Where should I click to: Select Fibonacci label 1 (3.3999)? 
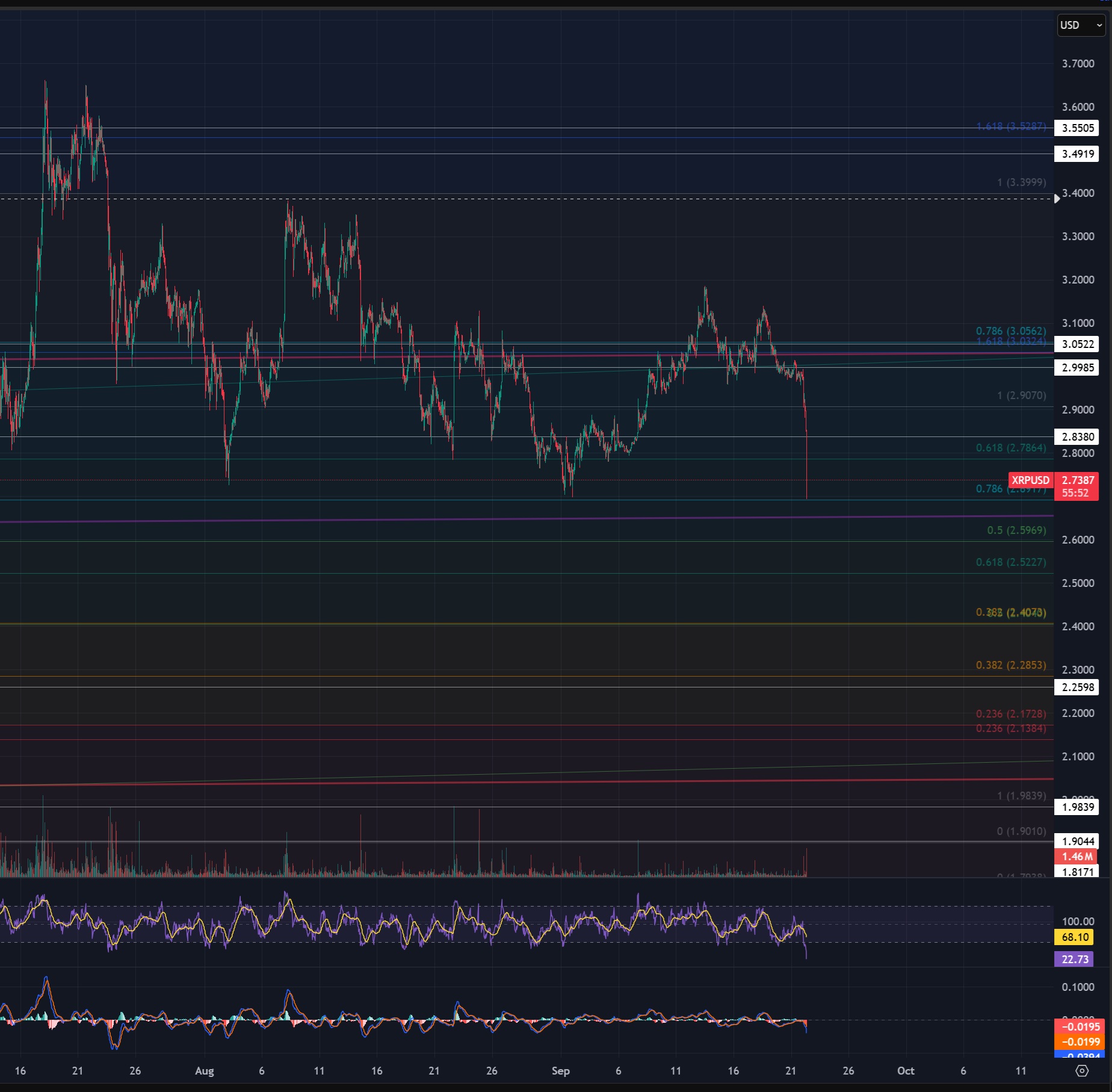click(1021, 182)
